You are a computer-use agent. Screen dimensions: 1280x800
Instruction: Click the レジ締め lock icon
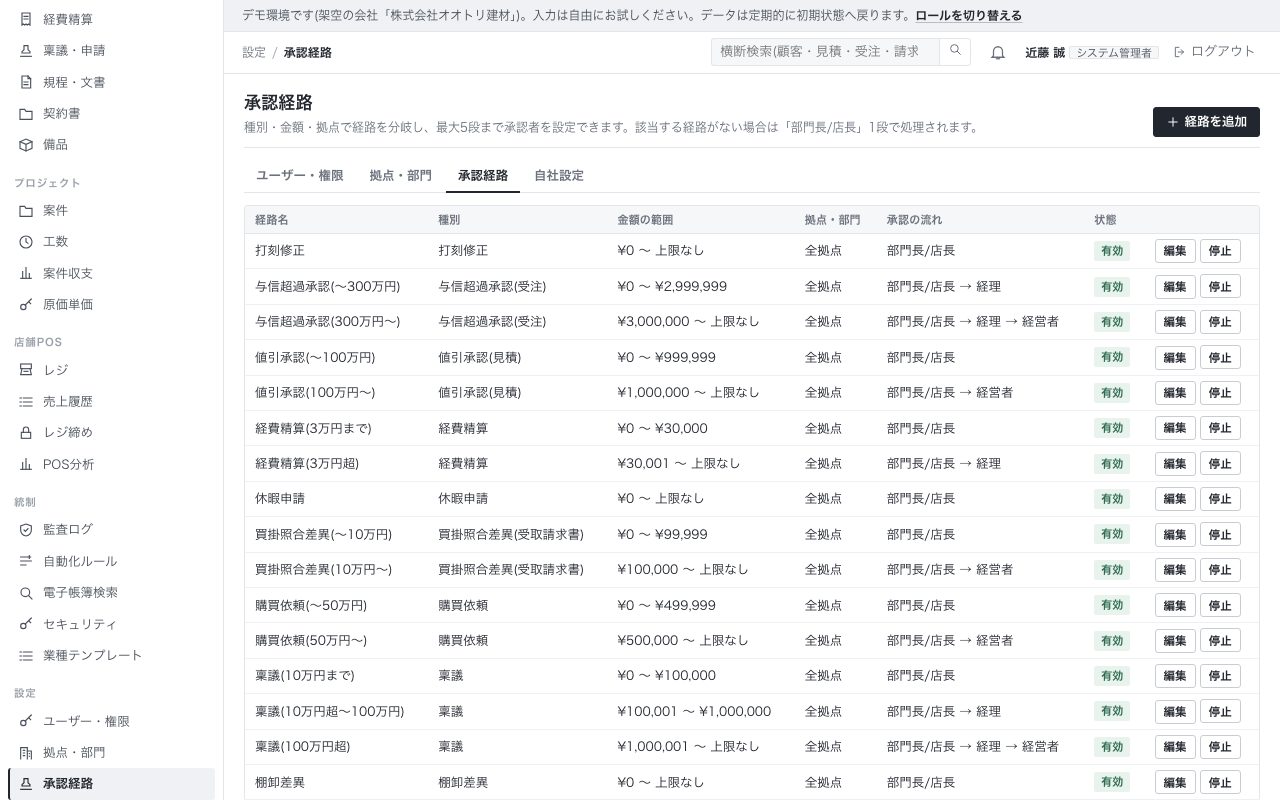[26, 432]
